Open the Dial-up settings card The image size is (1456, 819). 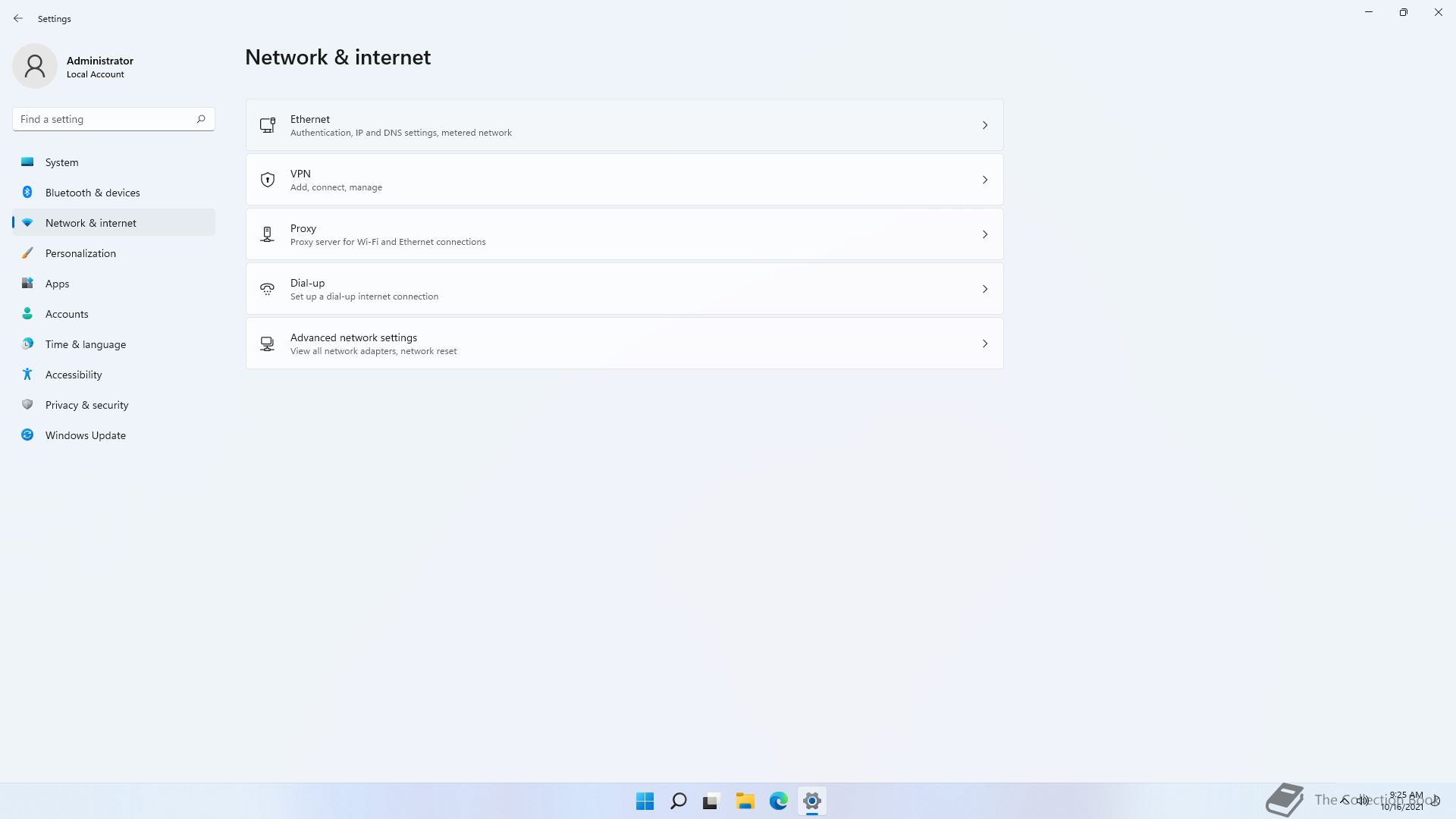pos(624,289)
